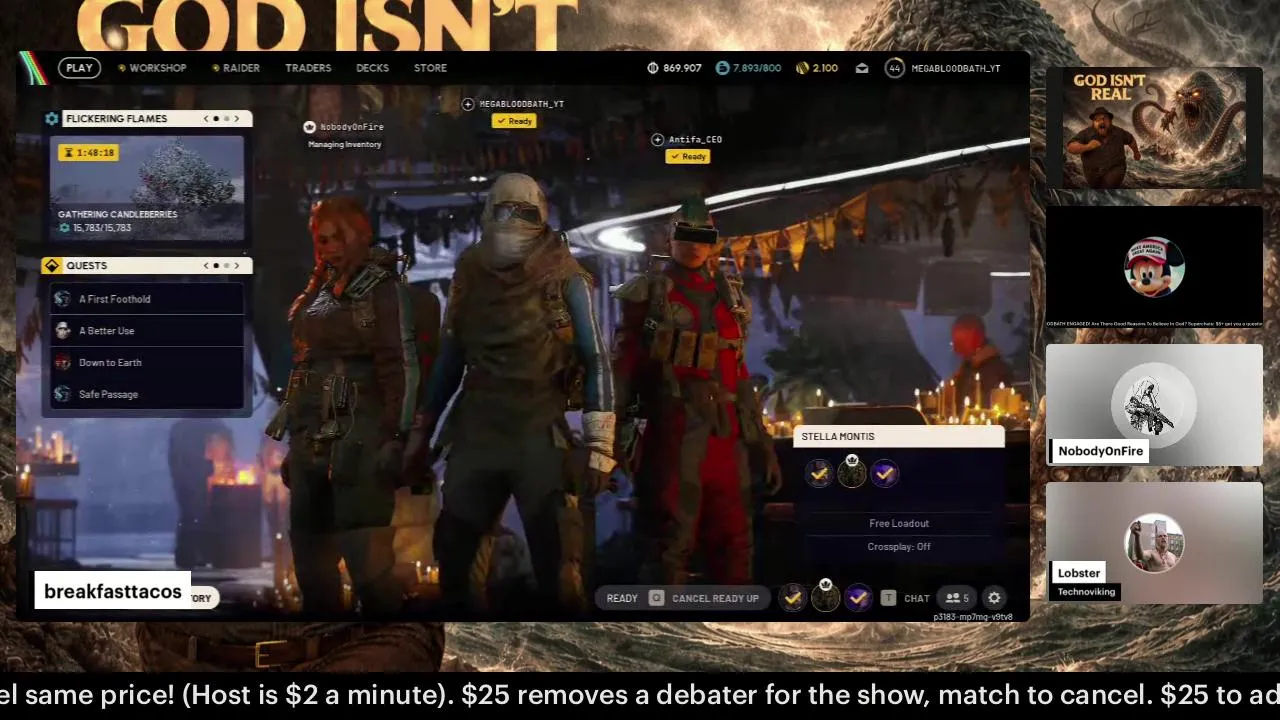
Task: Select second page dot in Quests header
Action: (x=226, y=266)
